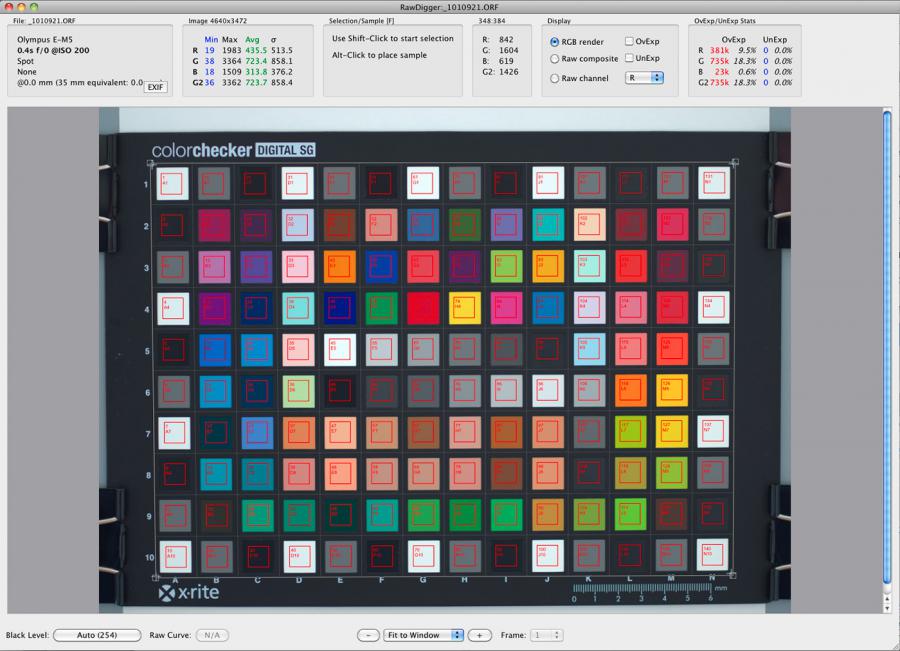The width and height of the screenshot is (900, 651).
Task: Pick the peach patch K2 on the chart
Action: [x=589, y=224]
